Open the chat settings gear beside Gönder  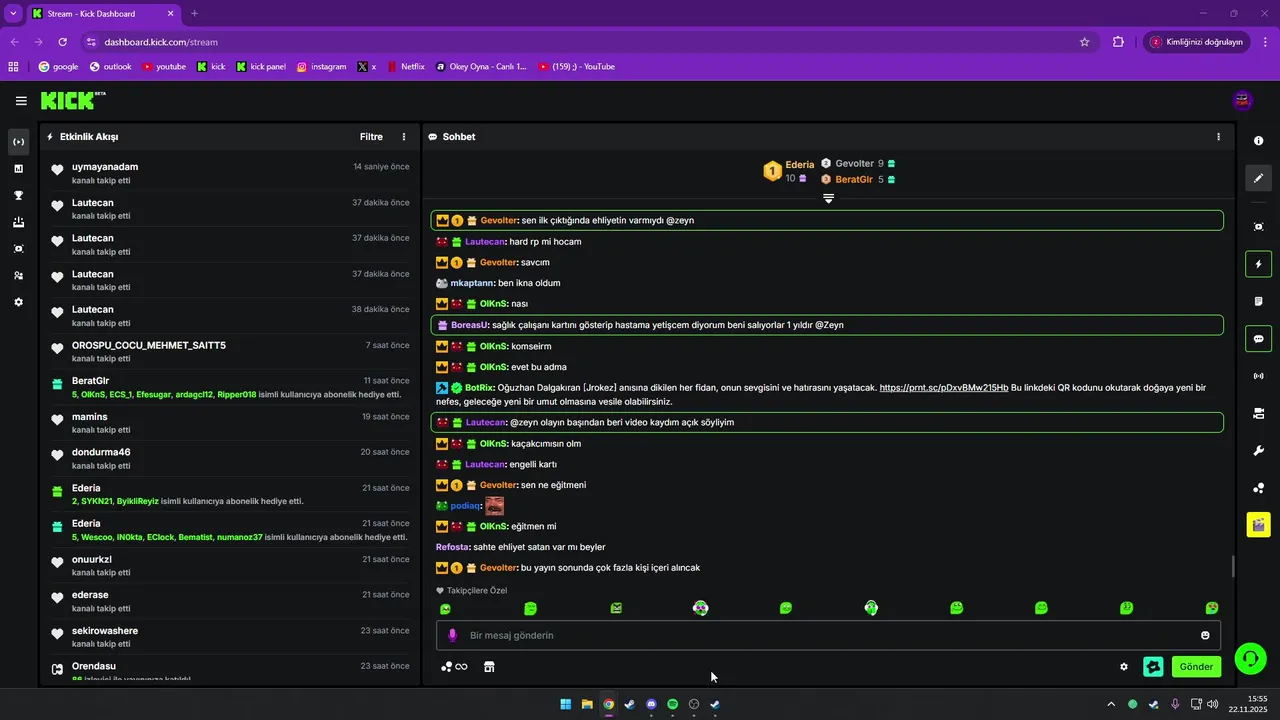(x=1124, y=667)
